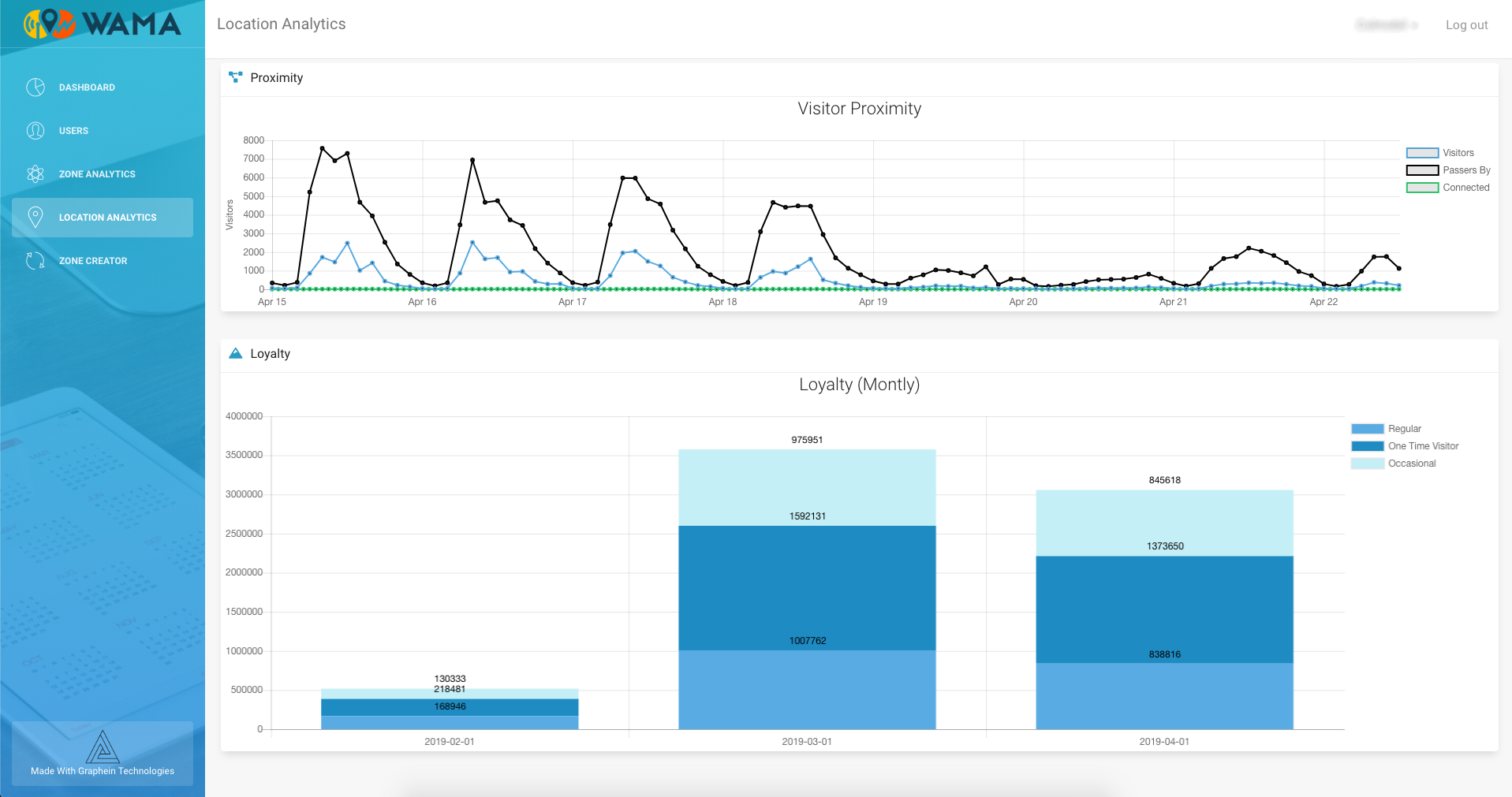The image size is (1512, 797).
Task: Click the Visitor Proximity chart title
Action: [859, 109]
